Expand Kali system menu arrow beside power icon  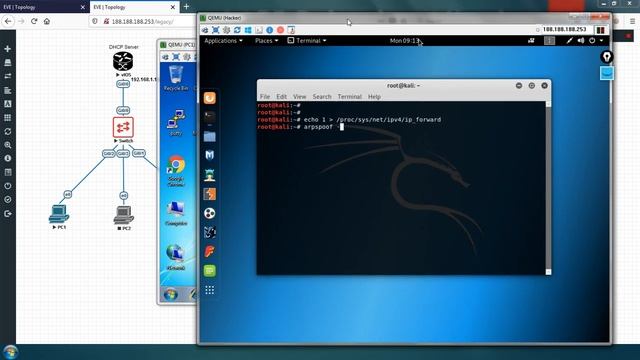tap(601, 40)
